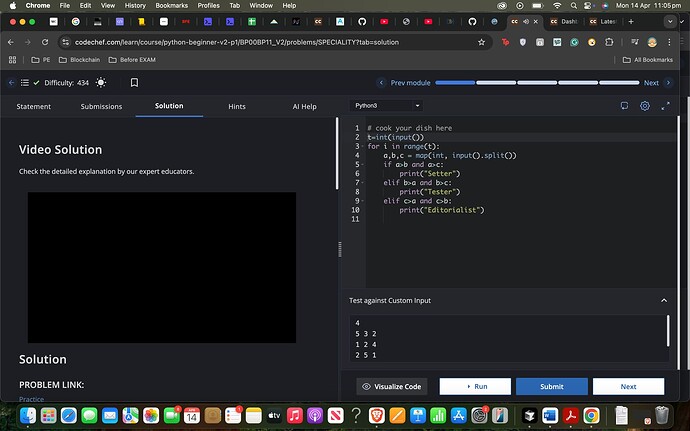Click the custom input scrollbar
The image size is (690, 431).
point(668,330)
